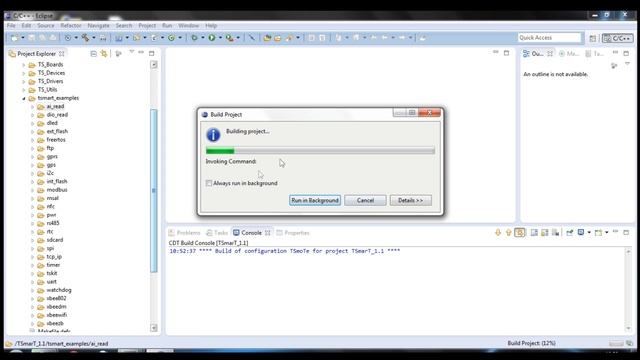Screen dimensions: 640x360
Task: Expand the freertos folder
Action: [32, 140]
